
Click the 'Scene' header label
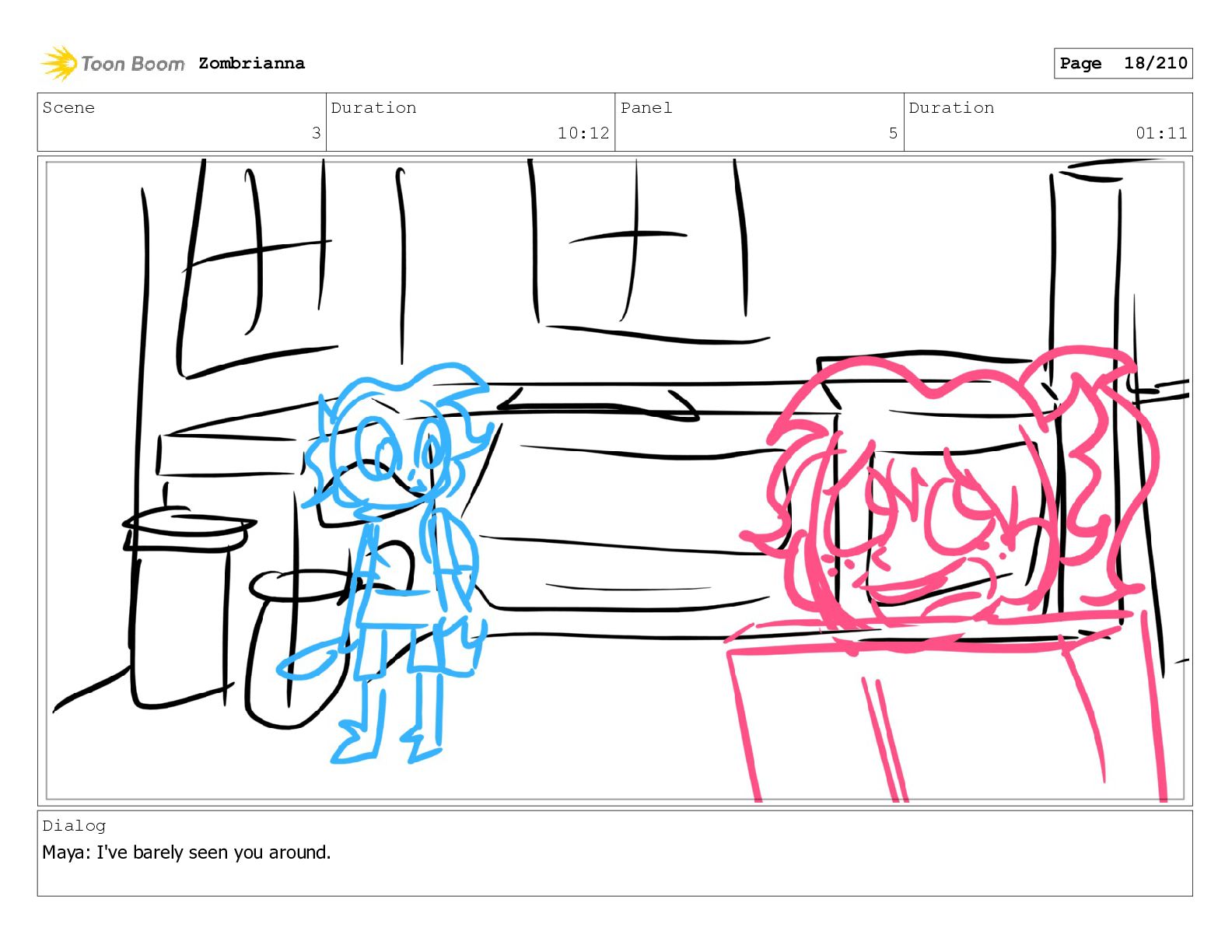coord(68,107)
